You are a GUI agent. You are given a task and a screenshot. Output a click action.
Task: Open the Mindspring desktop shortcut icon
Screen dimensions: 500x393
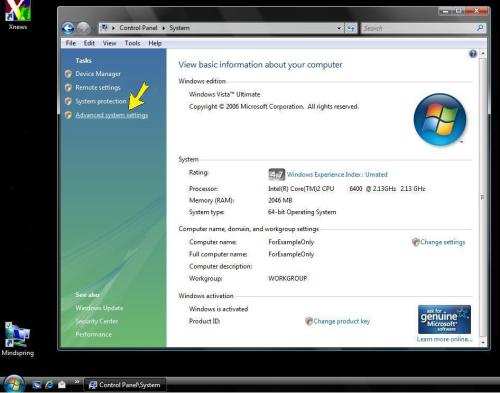pyautogui.click(x=18, y=339)
